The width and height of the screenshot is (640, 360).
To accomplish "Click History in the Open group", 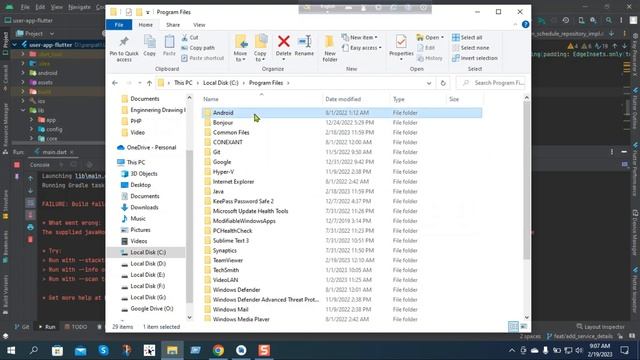I will pyautogui.click(x=430, y=58).
